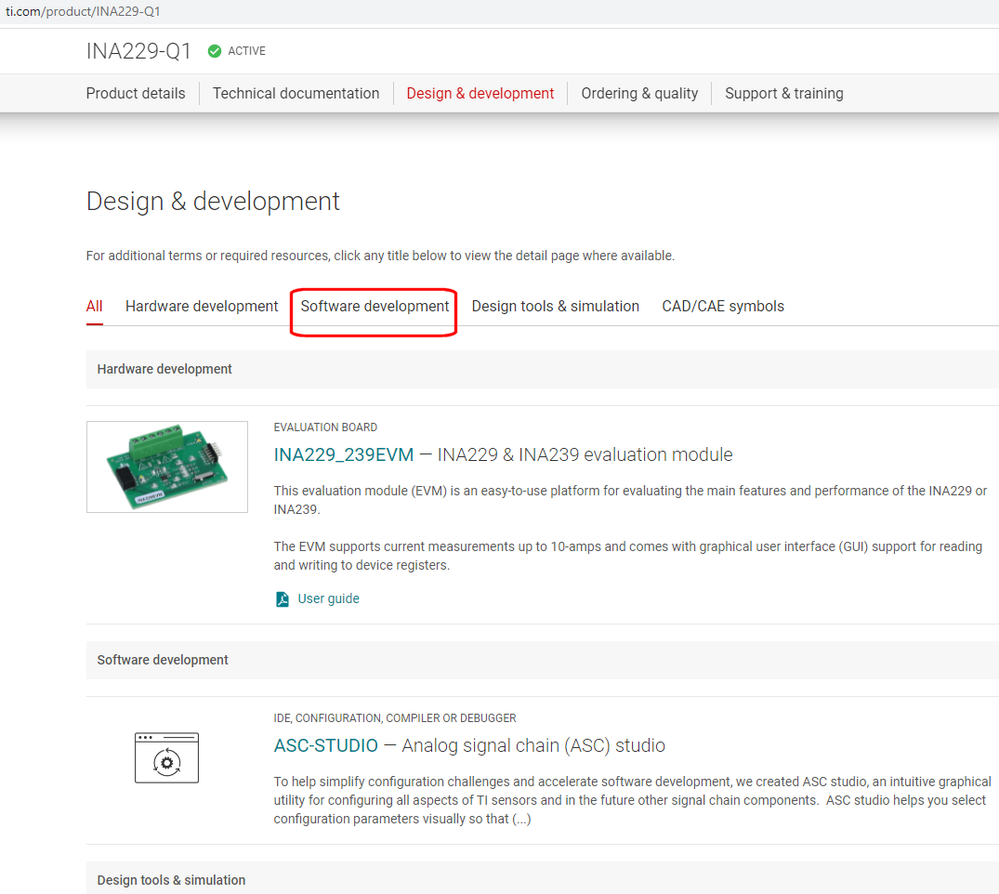999x894 pixels.
Task: Click the 'This evaluation module (EVM)' paragraph
Action: 631,500
